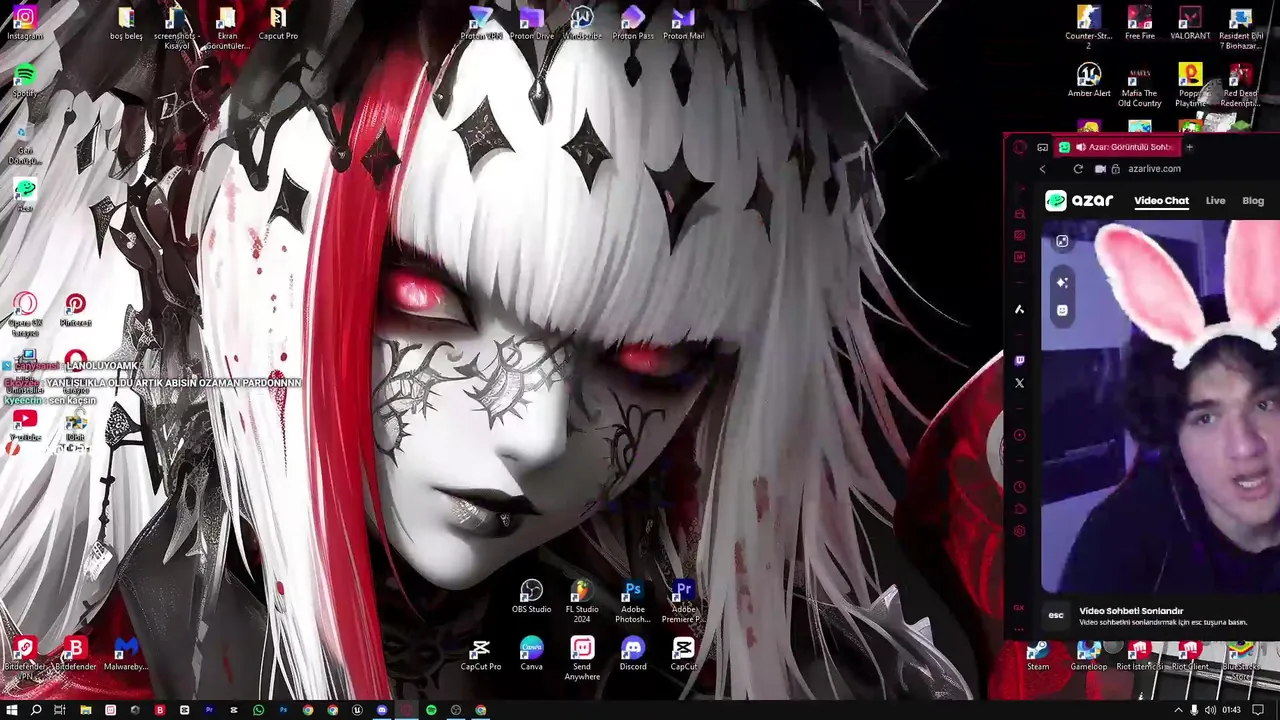This screenshot has height=720, width=1280.
Task: Open the Pinterest desktop shortcut
Action: (75, 310)
